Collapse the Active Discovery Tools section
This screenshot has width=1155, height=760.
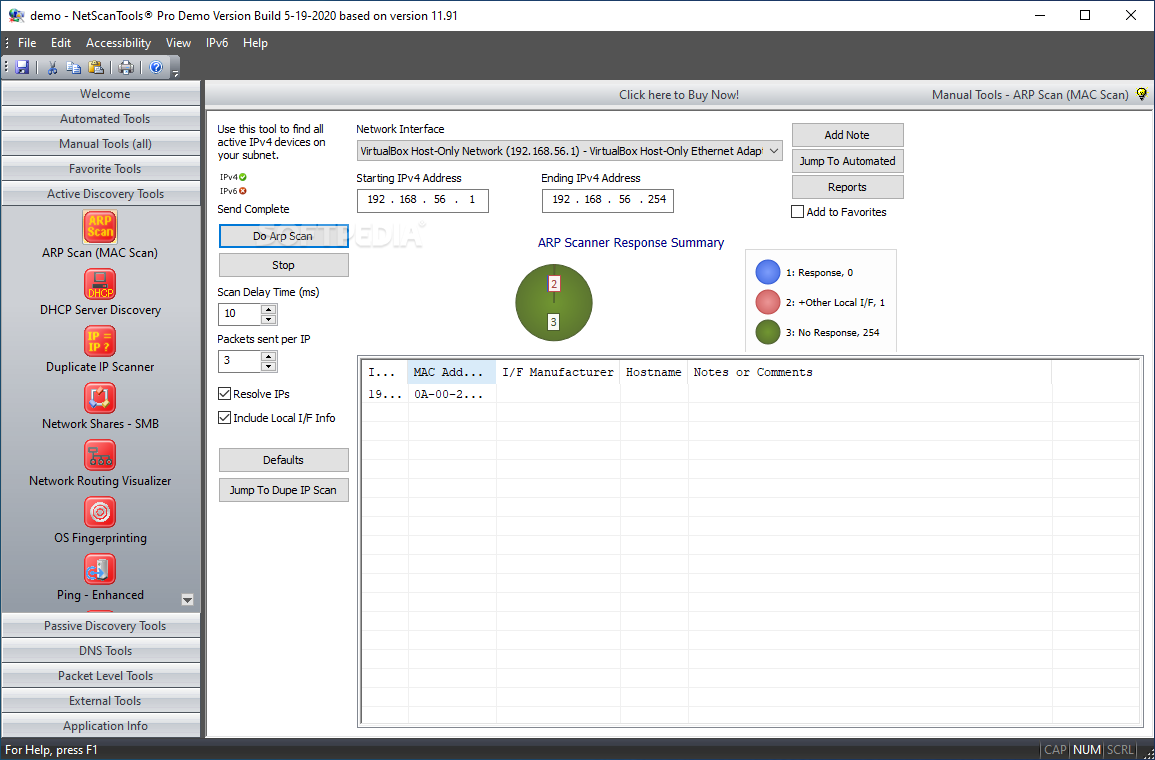[x=101, y=194]
